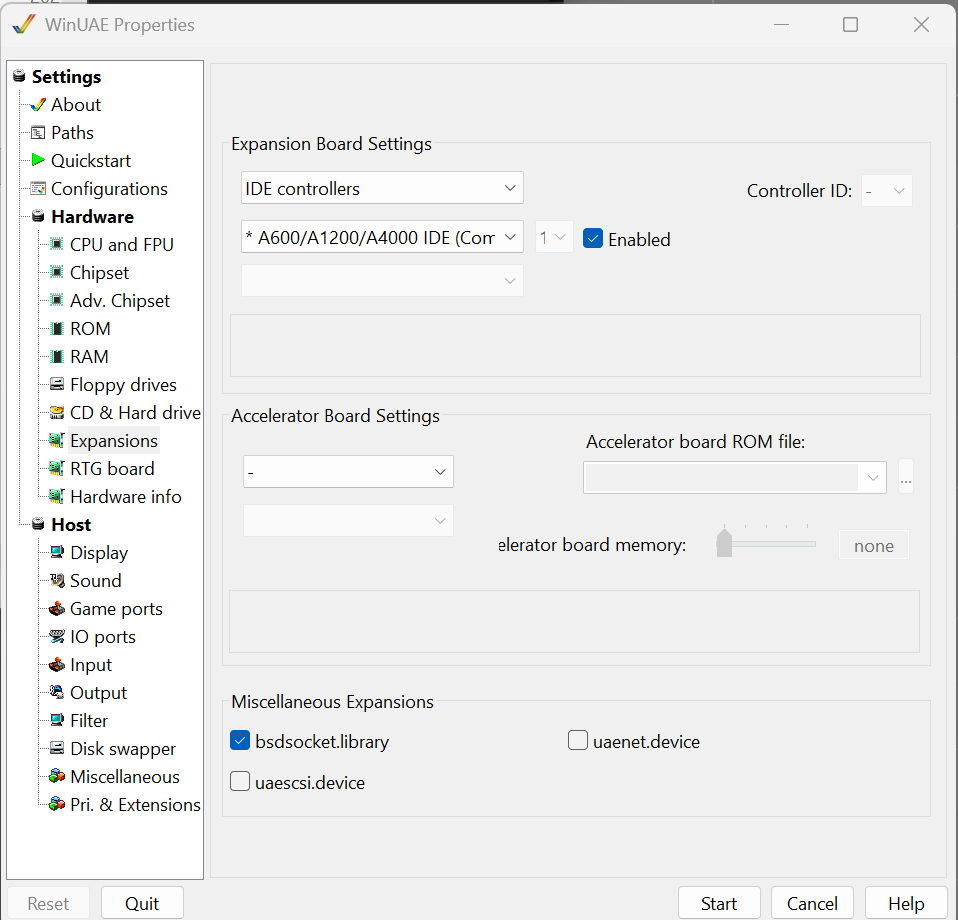Click the CD & Hard drive icon

pos(57,412)
